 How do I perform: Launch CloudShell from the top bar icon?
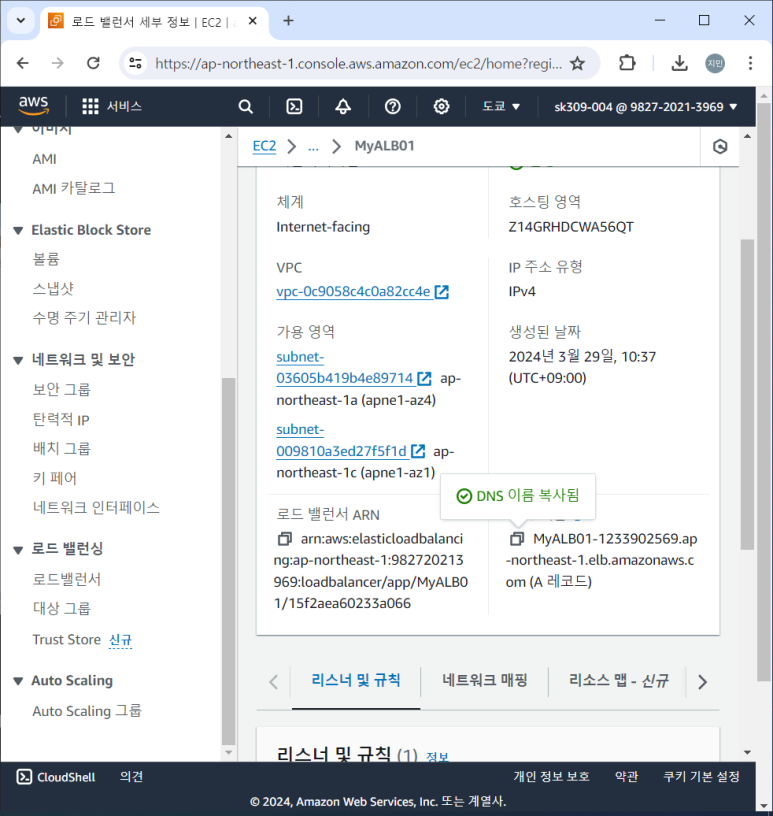(x=294, y=107)
